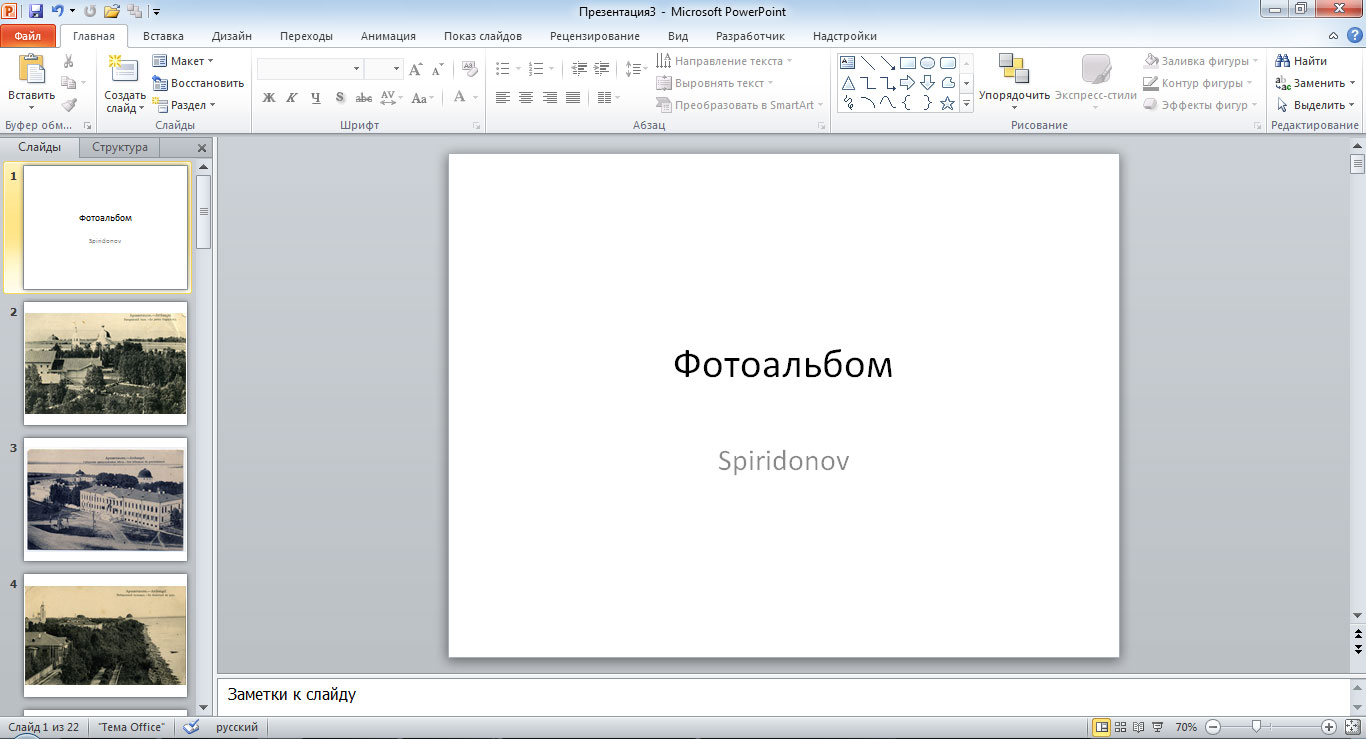Click the Format Painter brush icon
This screenshot has height=739, width=1366.
69,105
